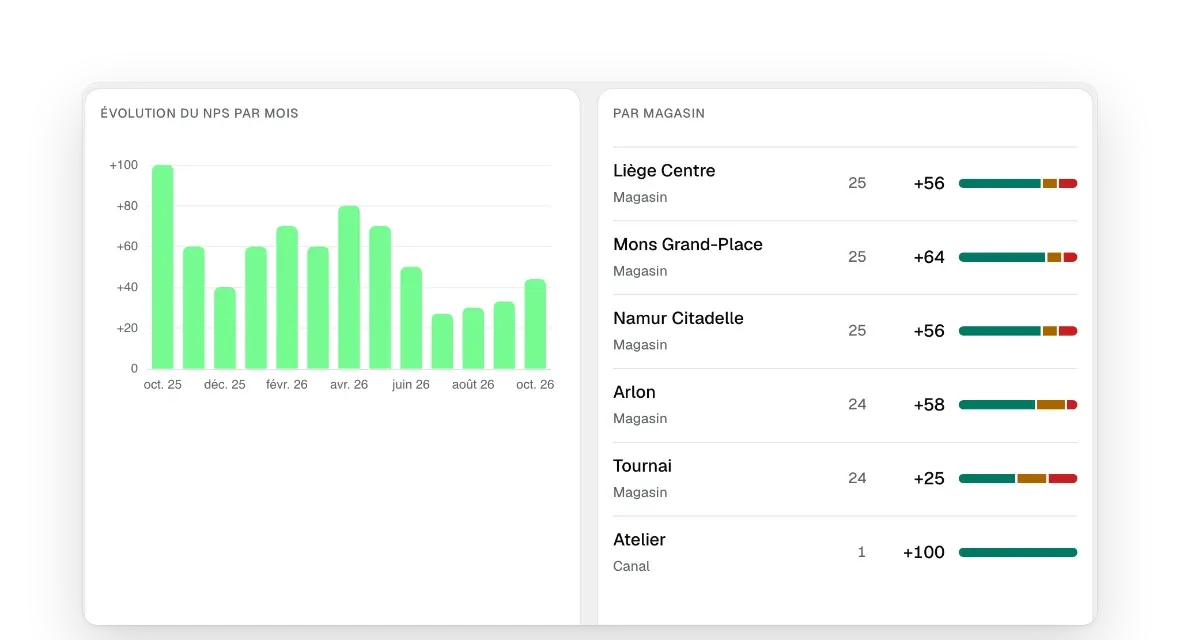Click the "Canal" label under Atelier
This screenshot has height=640, width=1180.
click(631, 566)
